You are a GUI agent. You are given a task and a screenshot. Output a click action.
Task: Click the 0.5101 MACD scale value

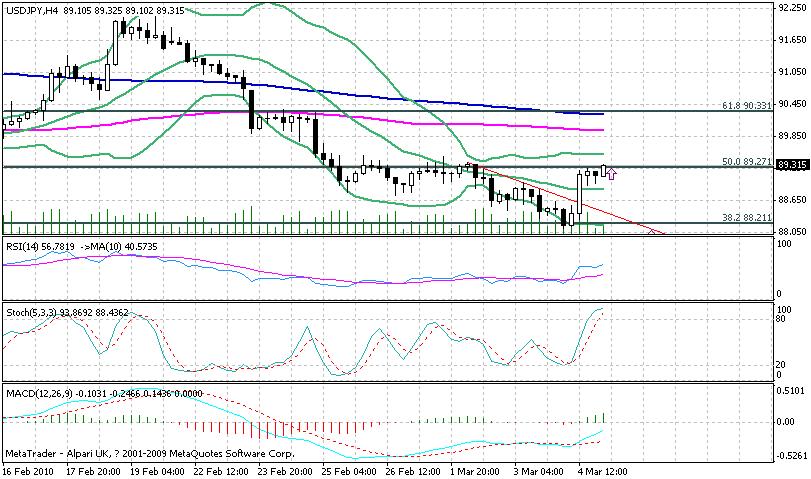[791, 391]
